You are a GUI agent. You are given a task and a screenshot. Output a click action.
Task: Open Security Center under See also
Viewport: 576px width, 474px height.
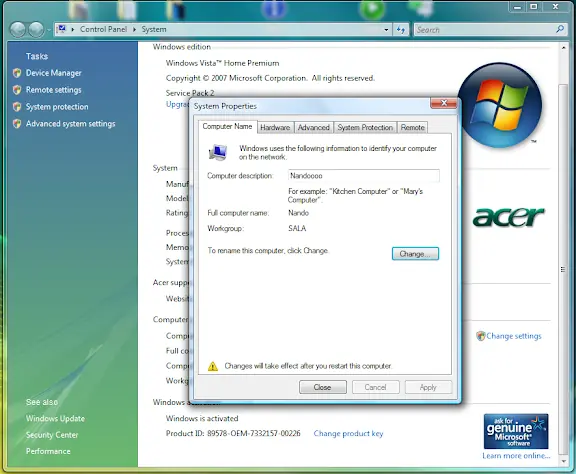click(x=52, y=435)
